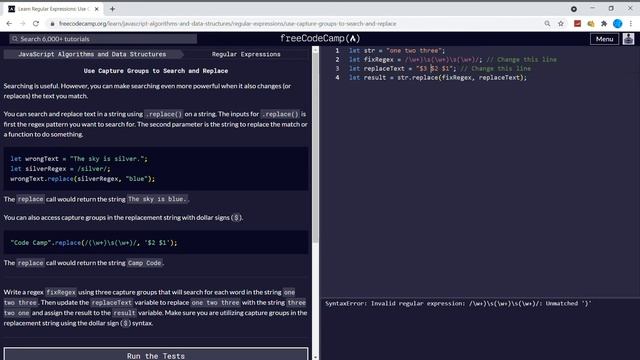Open the red browser extension icon
This screenshot has height=360, width=640.
(x=577, y=24)
